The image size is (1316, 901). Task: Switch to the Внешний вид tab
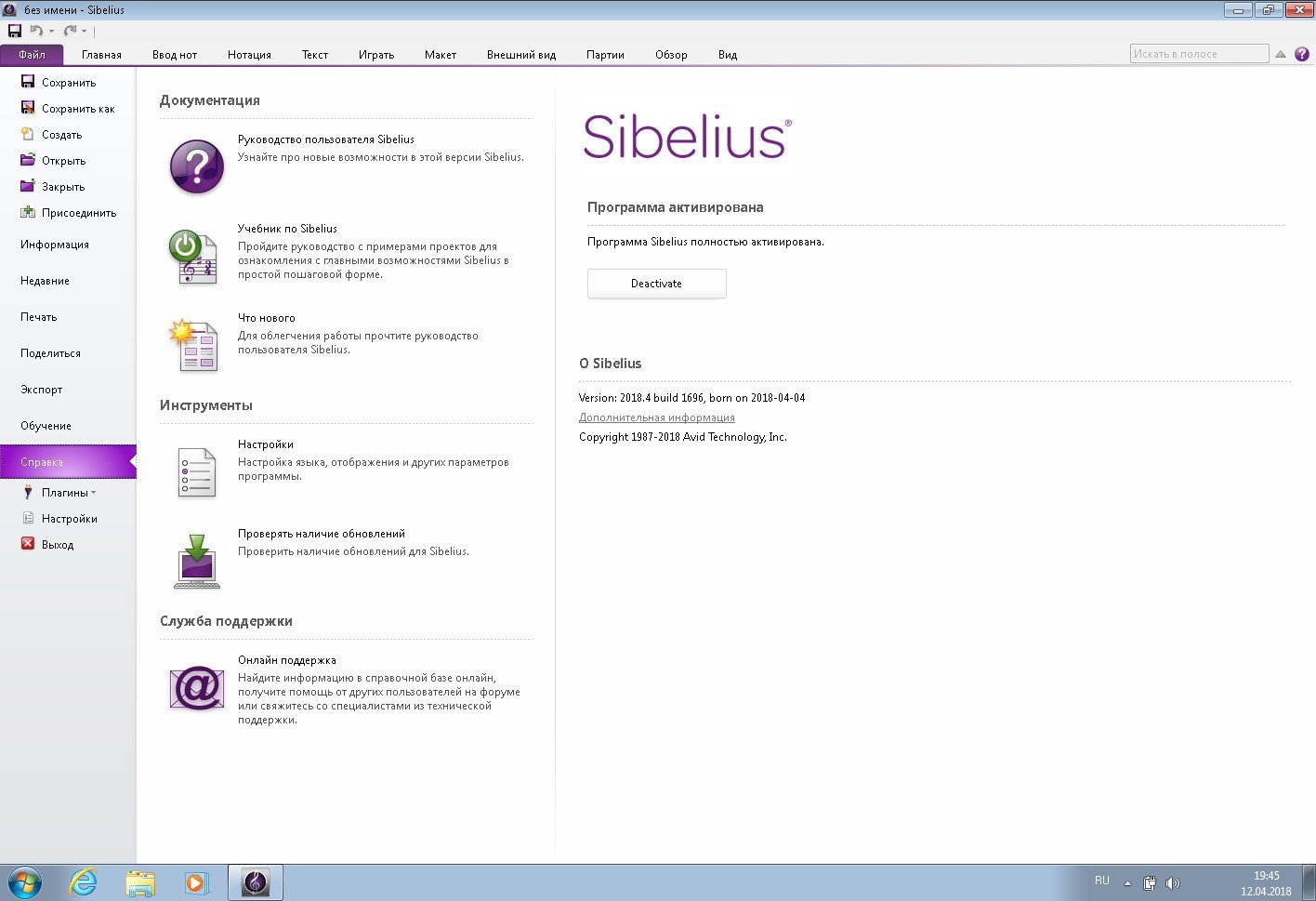521,55
